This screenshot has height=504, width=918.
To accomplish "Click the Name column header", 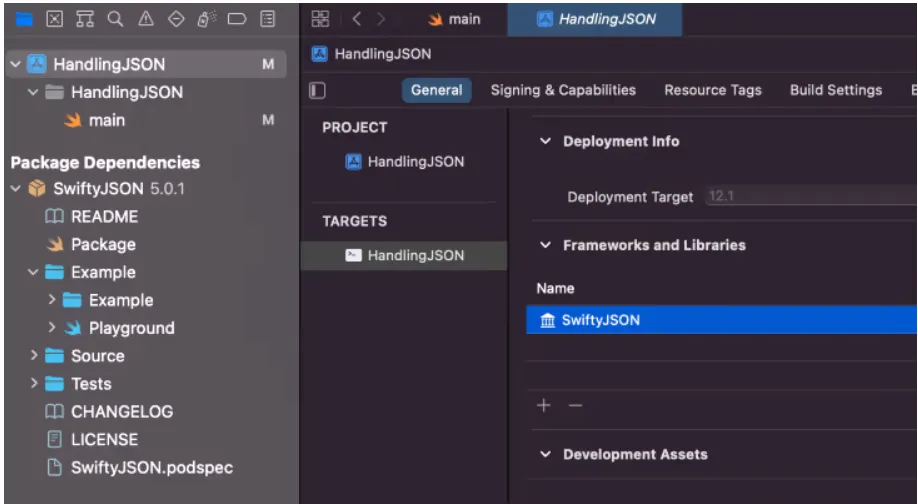I will [x=555, y=288].
